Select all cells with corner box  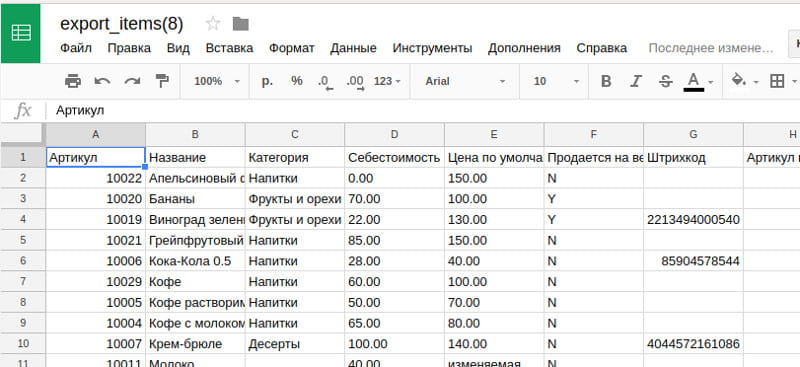[x=23, y=134]
